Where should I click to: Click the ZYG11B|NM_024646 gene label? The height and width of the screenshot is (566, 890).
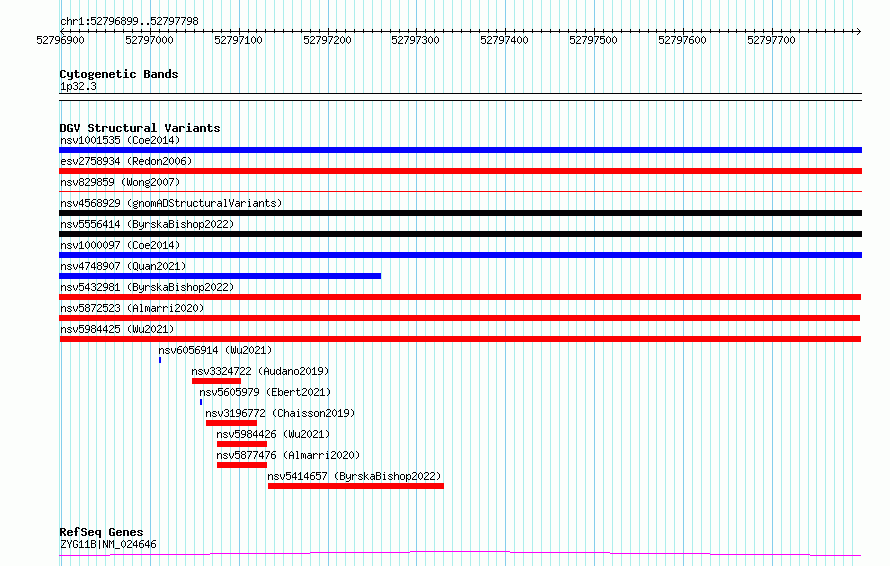(108, 544)
